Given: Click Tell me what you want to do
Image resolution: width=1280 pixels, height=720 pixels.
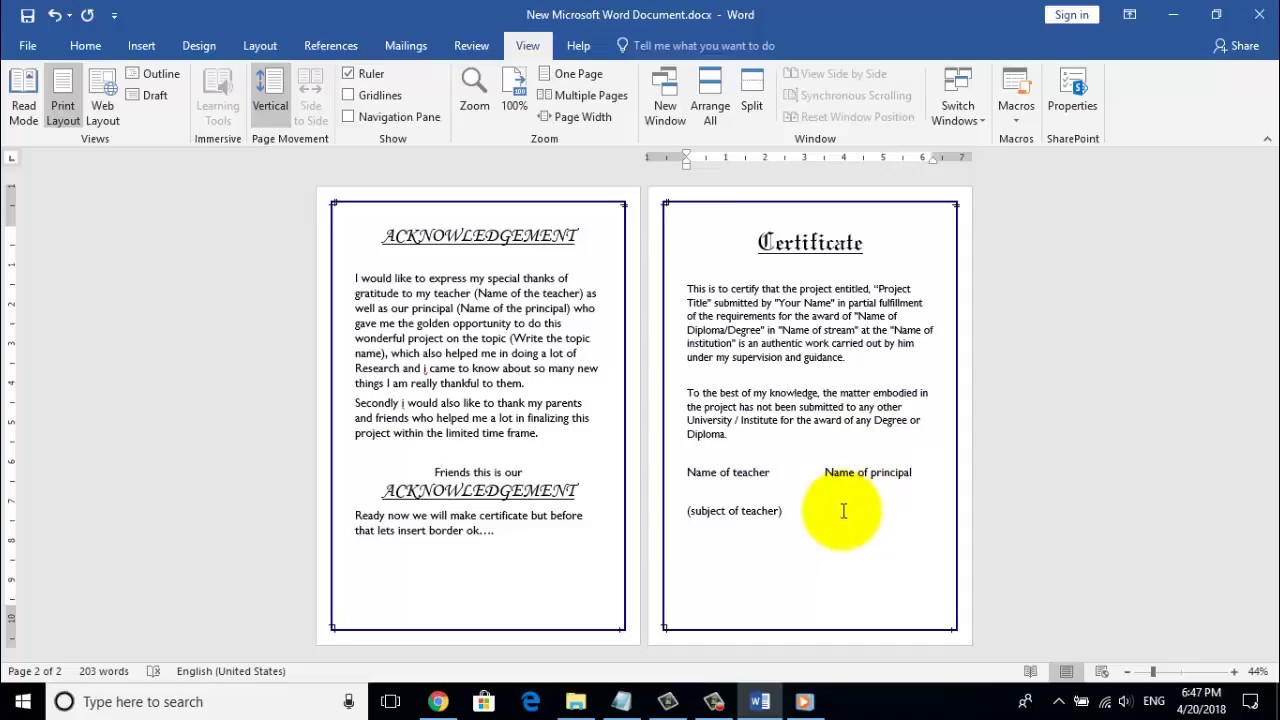Looking at the screenshot, I should [x=695, y=46].
